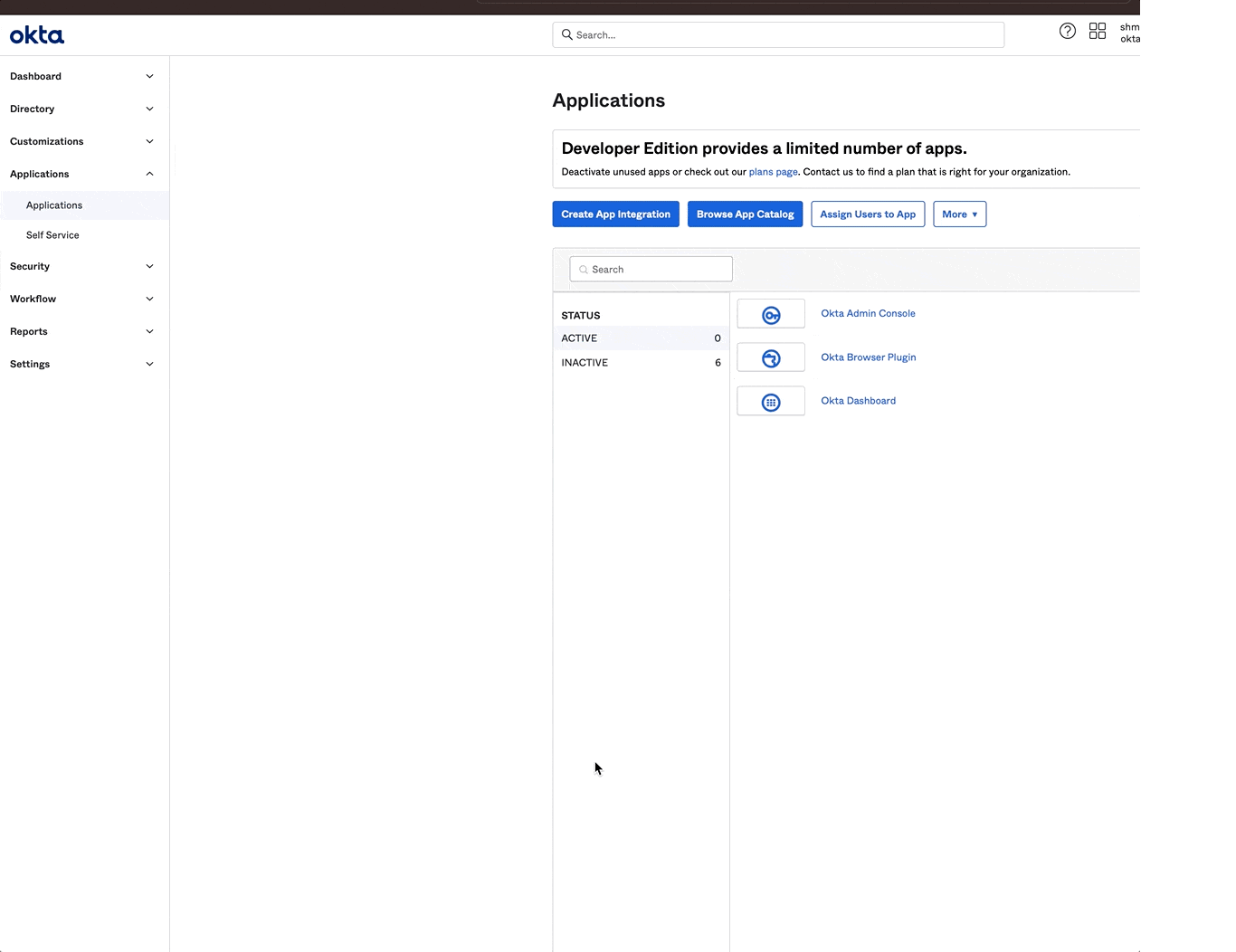
Task: Expand the Settings menu chevron
Action: click(x=149, y=364)
